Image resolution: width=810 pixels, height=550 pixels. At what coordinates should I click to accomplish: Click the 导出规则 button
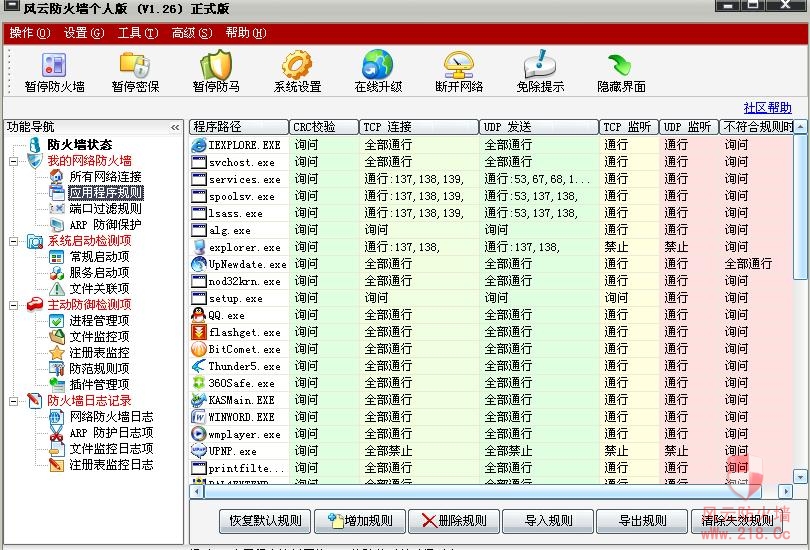click(x=642, y=521)
